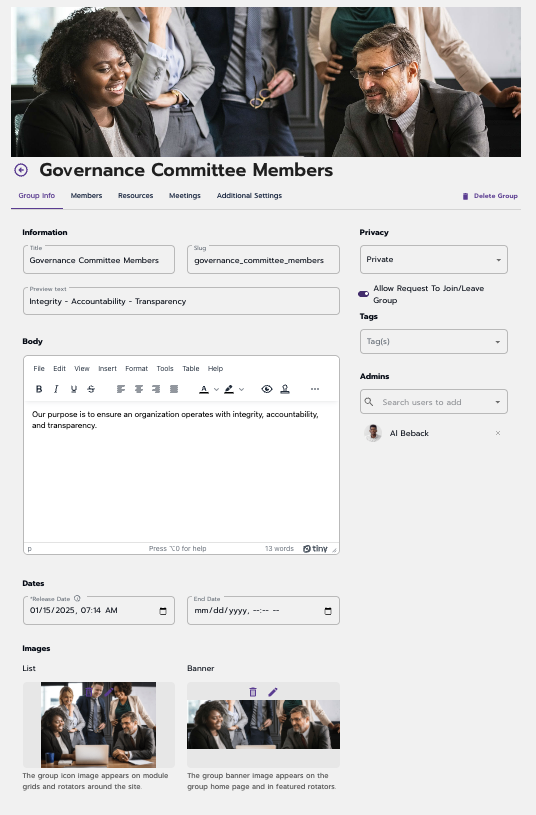Open the editor Tools menu

tap(165, 369)
